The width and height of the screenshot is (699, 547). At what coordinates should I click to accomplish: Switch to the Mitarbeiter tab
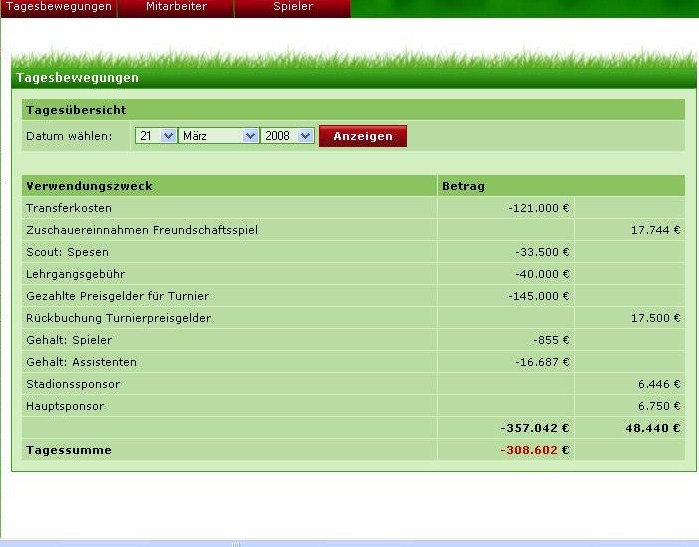coord(176,7)
